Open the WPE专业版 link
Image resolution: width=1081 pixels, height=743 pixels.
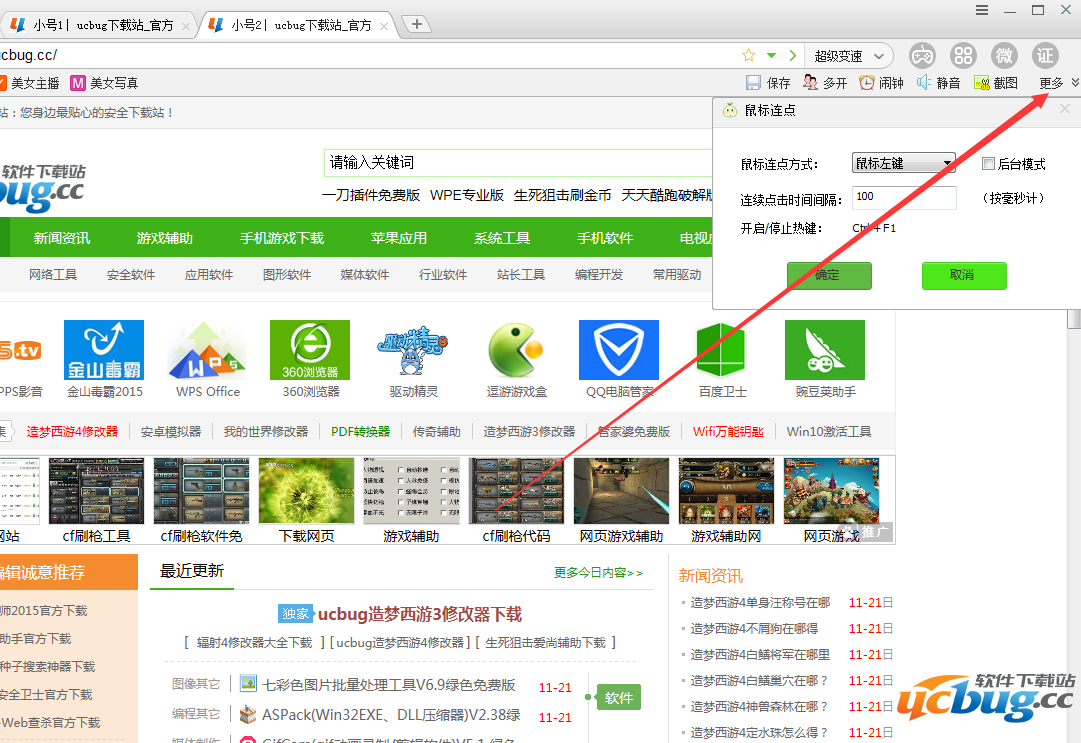click(466, 196)
